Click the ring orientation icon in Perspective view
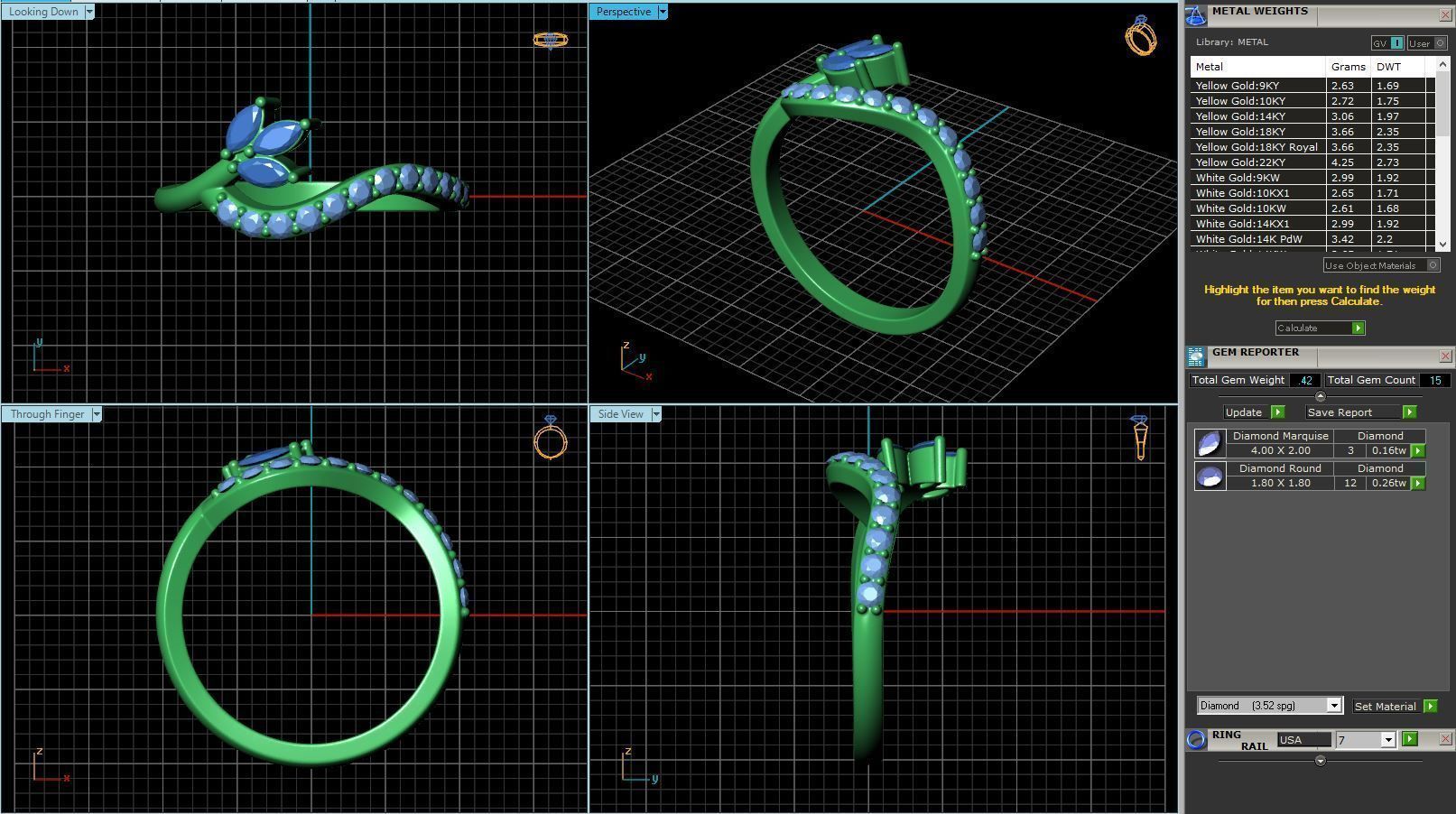This screenshot has height=814, width=1456. pos(1141,35)
